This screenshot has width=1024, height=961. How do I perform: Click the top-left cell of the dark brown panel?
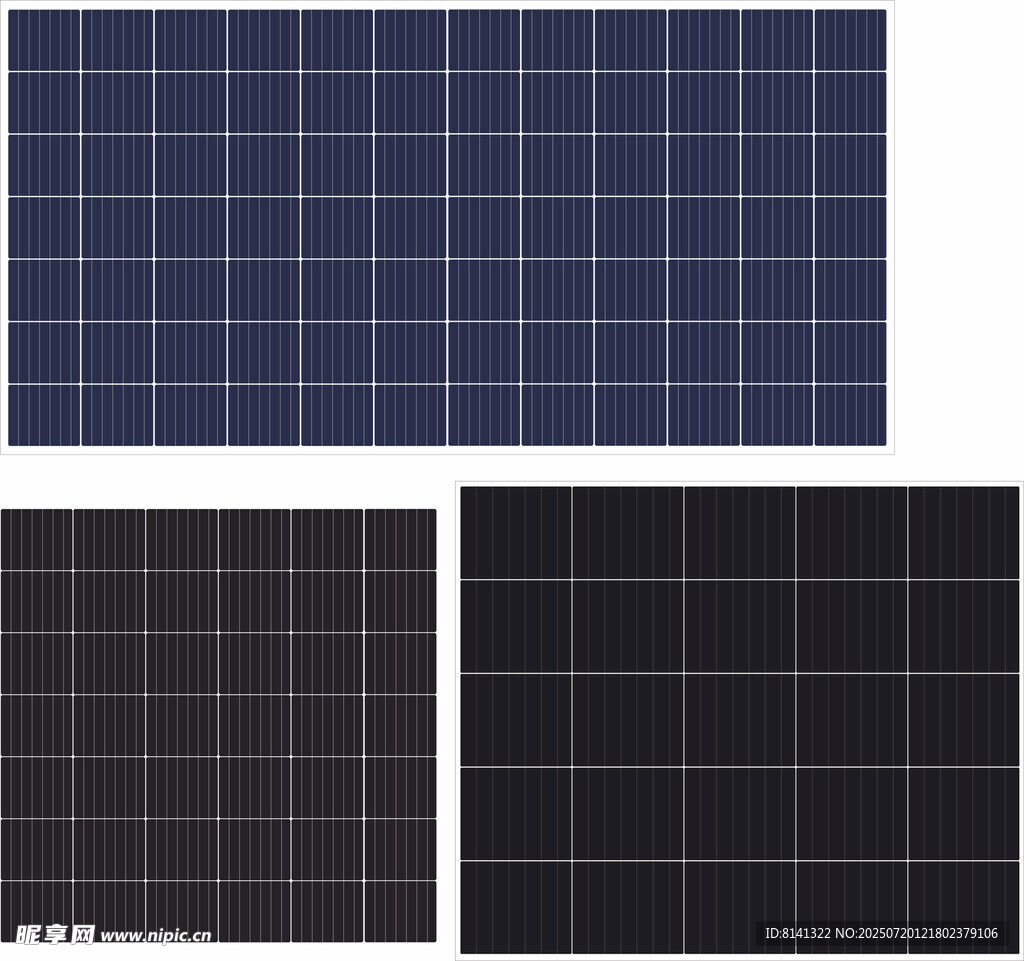tap(37, 540)
